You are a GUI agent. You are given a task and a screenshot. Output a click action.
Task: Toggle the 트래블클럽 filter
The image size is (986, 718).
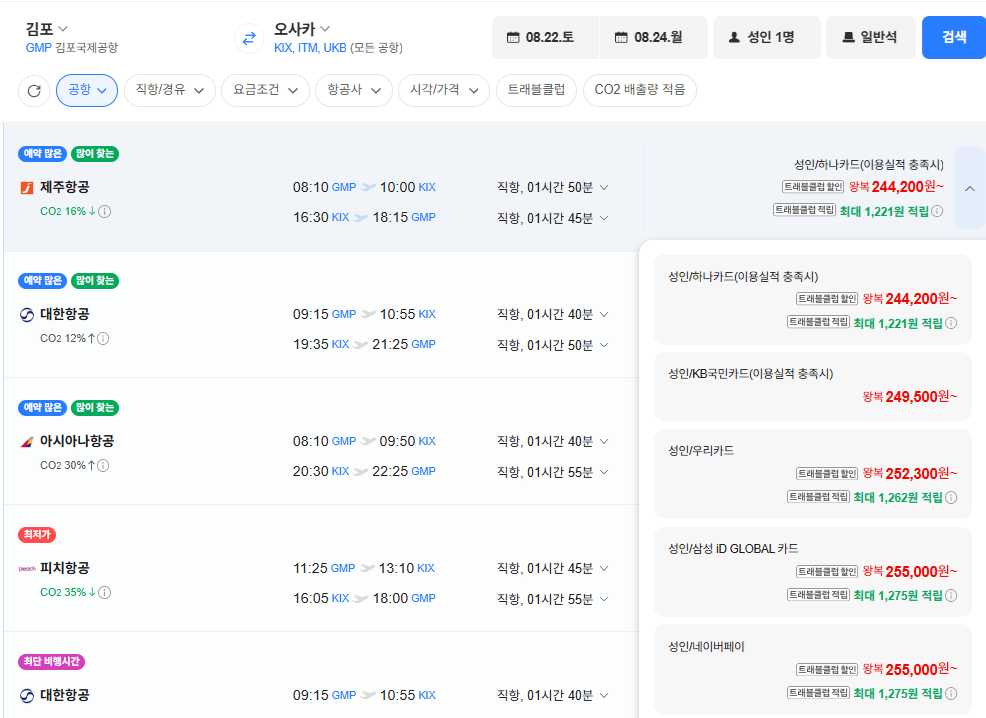click(536, 90)
